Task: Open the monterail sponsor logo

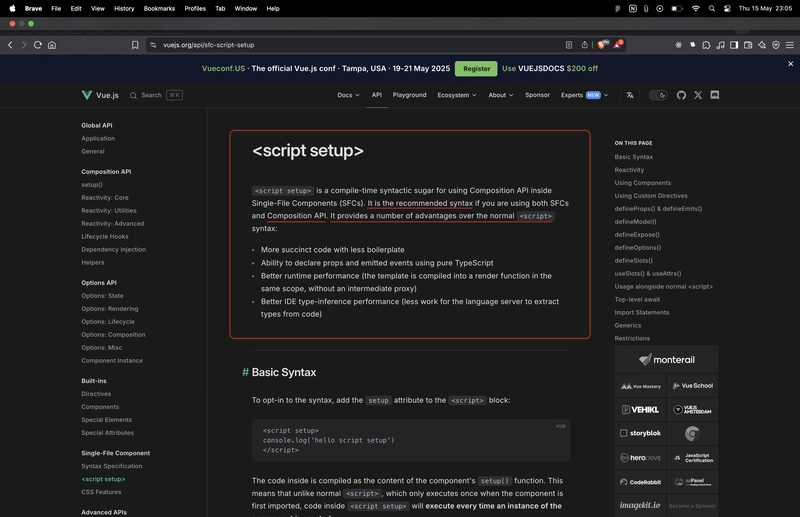Action: [x=666, y=360]
